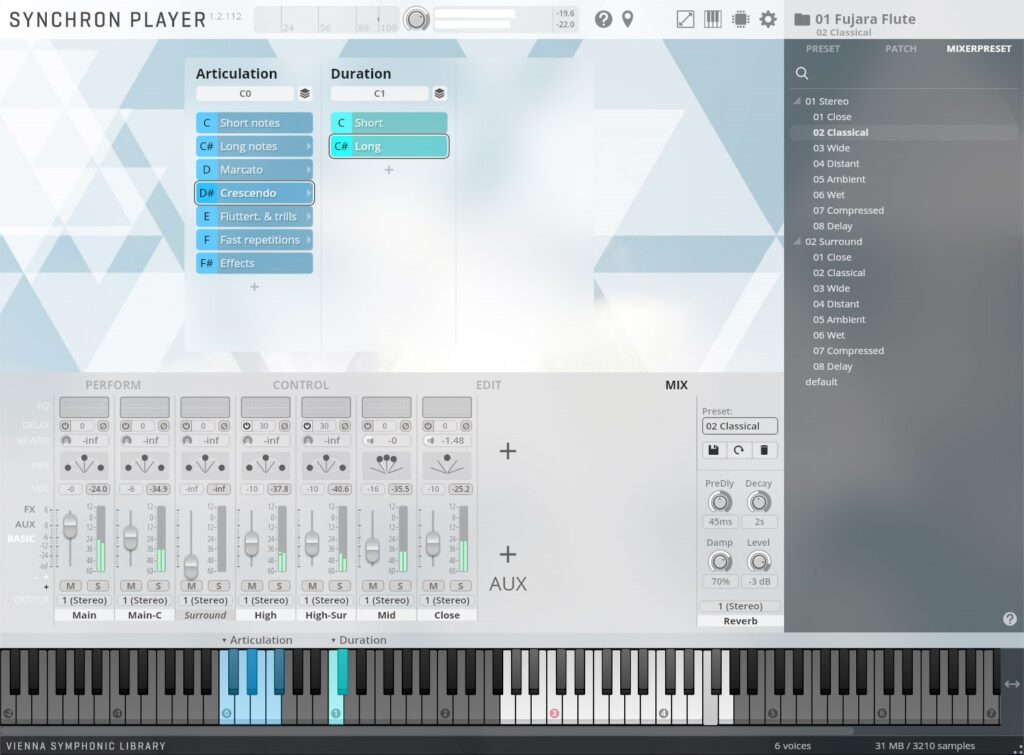
Task: Open the Main channel output dropdown
Action: pos(84,600)
